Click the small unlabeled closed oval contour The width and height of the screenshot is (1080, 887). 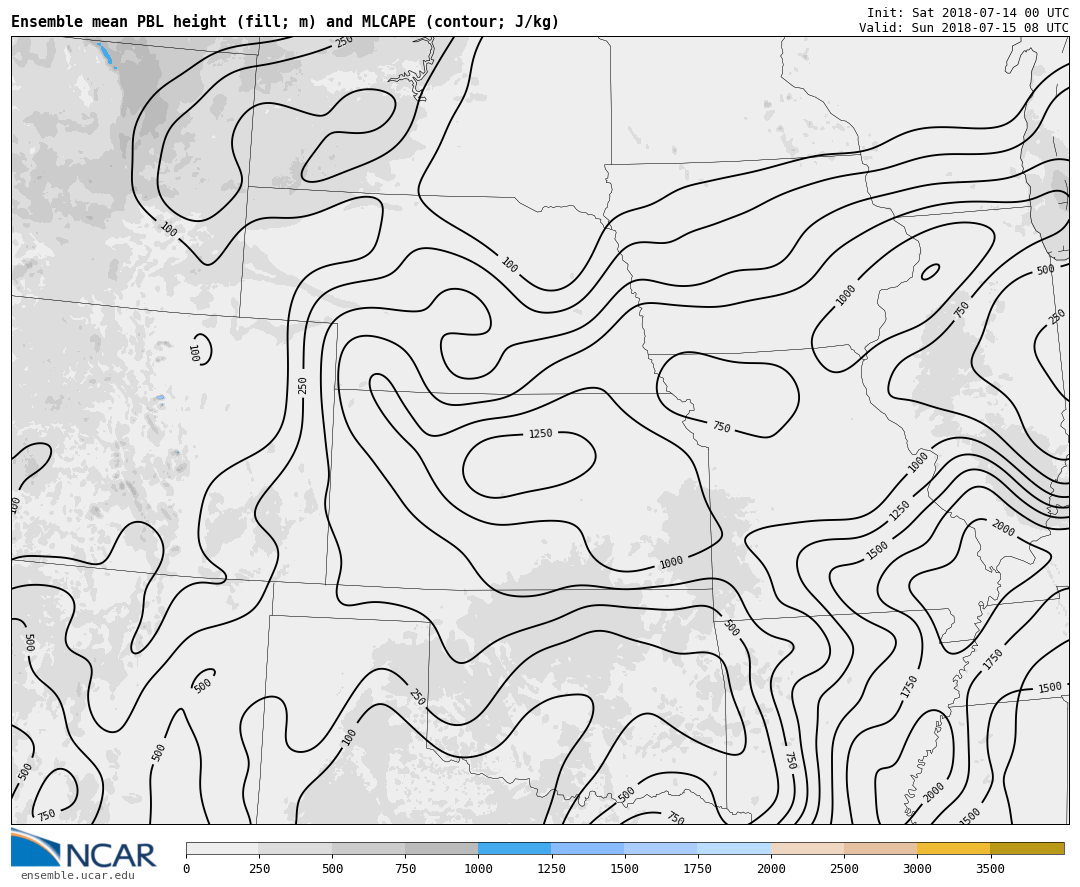(x=930, y=272)
